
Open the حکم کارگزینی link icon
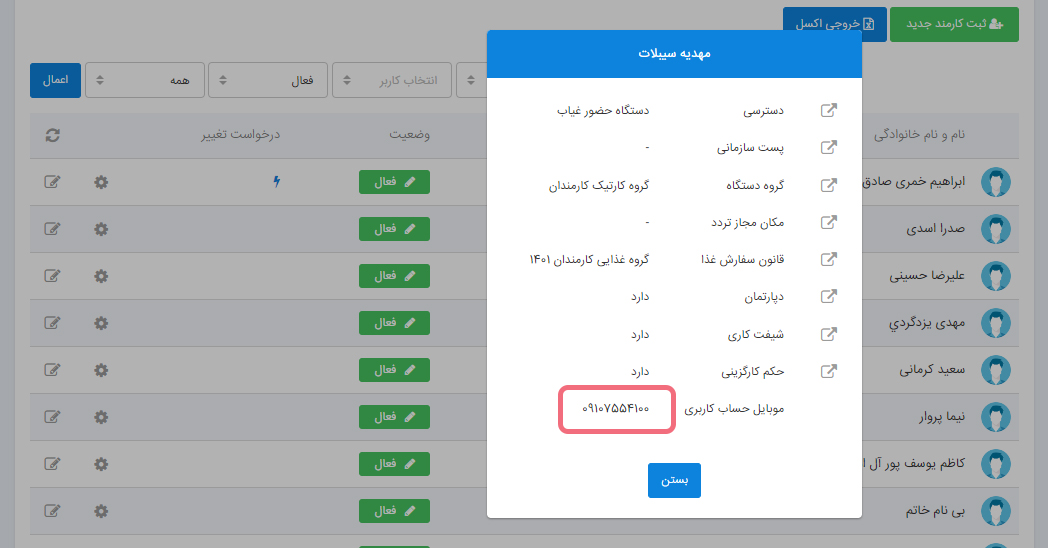(x=828, y=372)
